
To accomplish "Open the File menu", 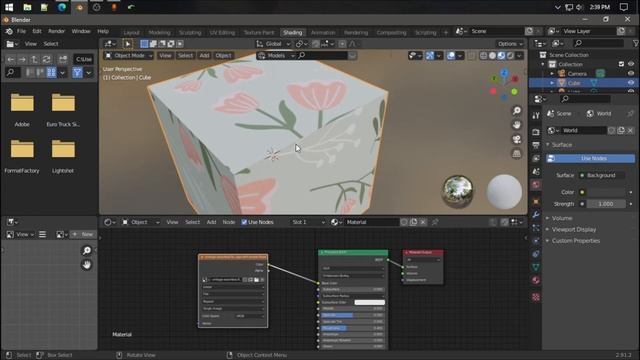I will point(21,31).
